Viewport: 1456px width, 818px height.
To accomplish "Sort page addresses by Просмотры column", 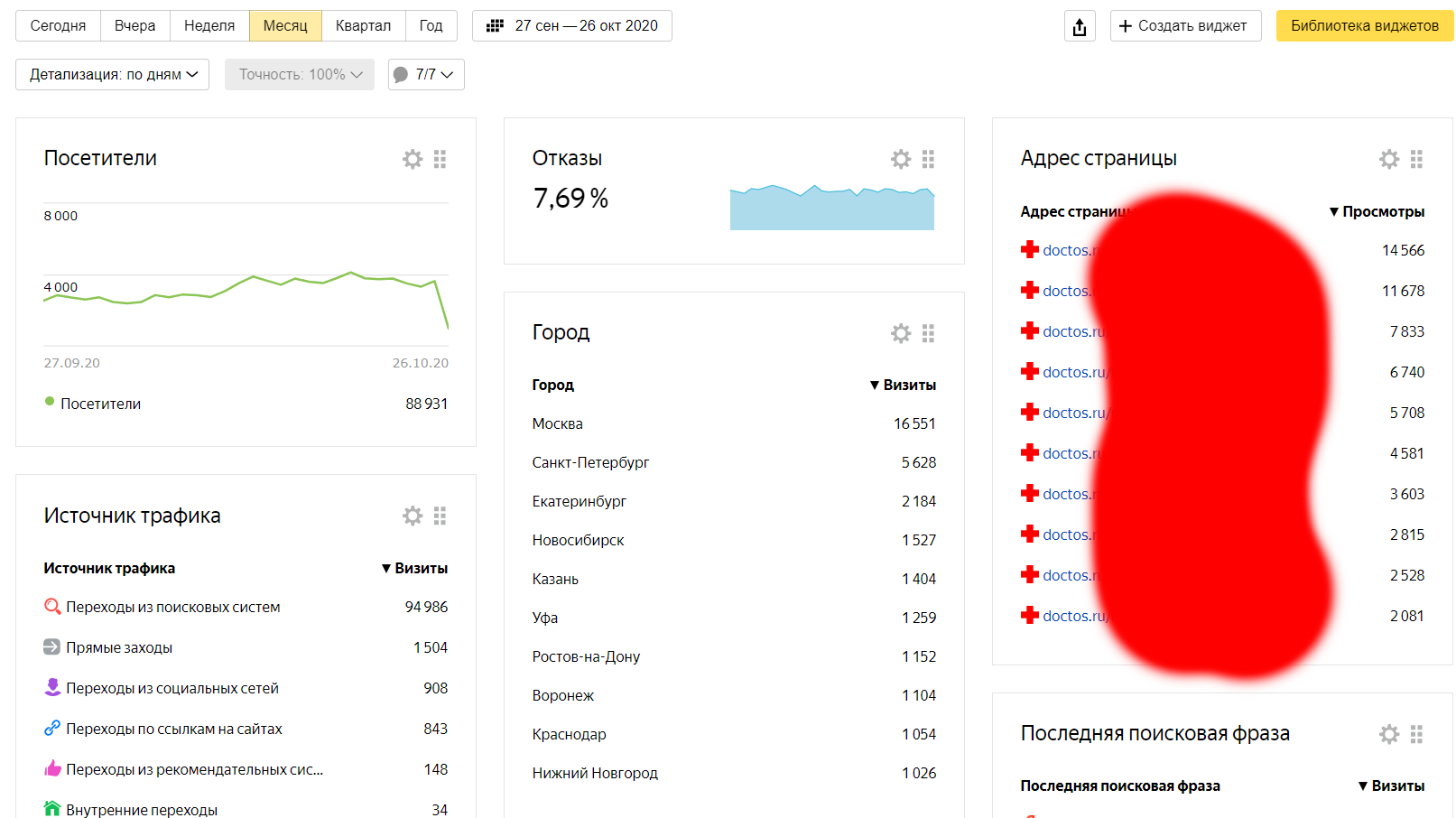I will click(x=1377, y=211).
